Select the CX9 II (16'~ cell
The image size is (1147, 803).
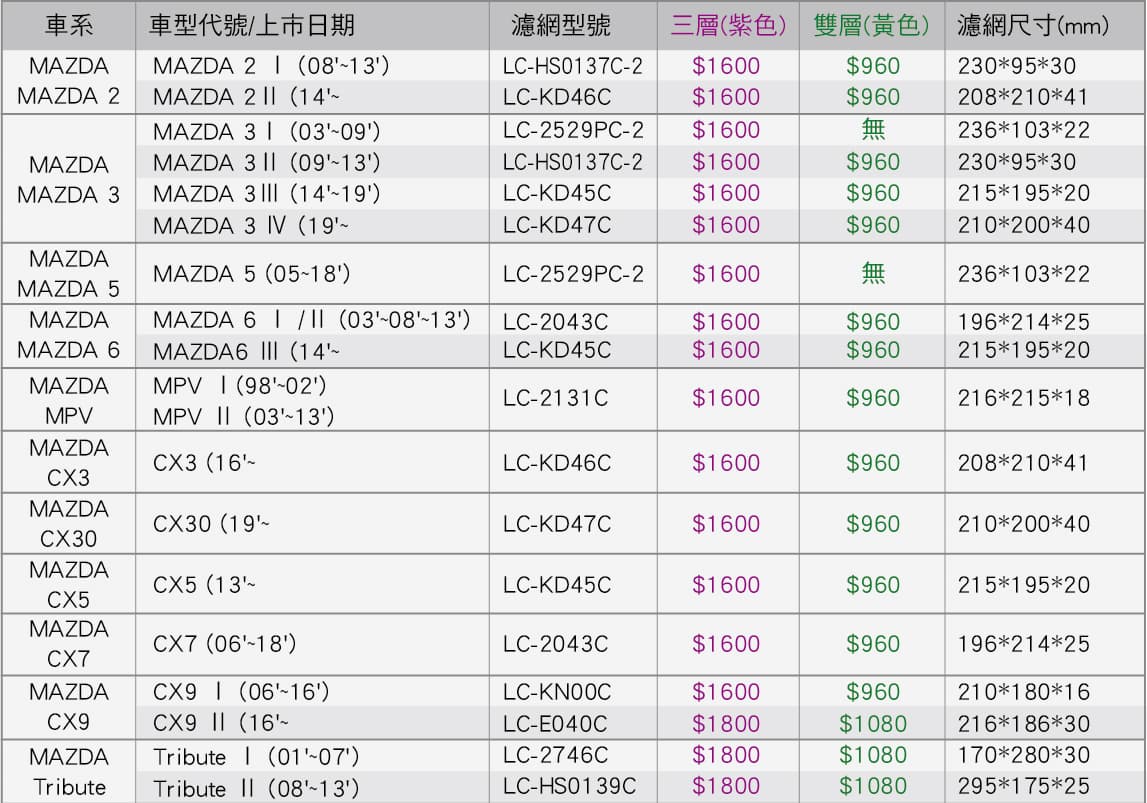pos(220,723)
